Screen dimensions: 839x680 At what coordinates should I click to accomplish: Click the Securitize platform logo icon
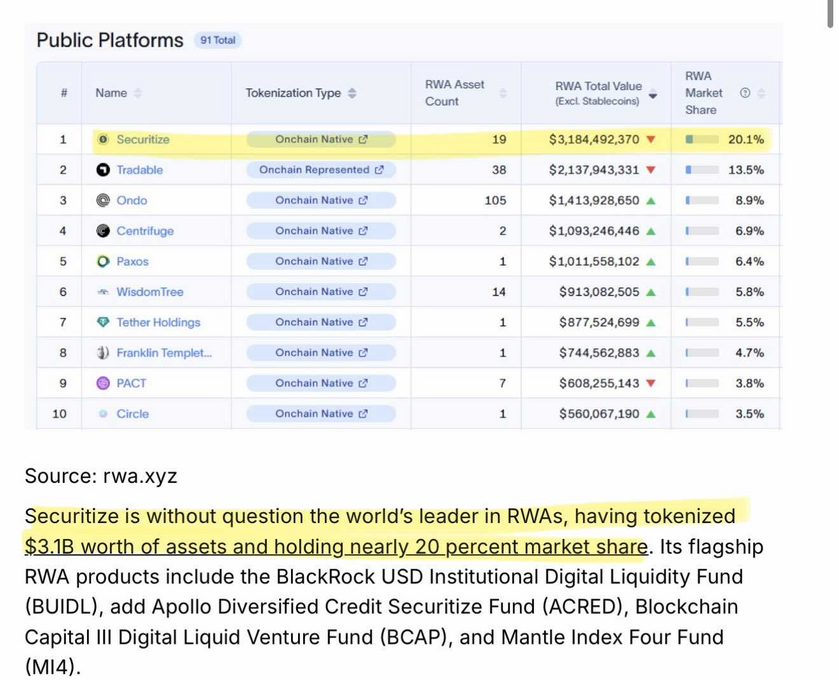103,139
